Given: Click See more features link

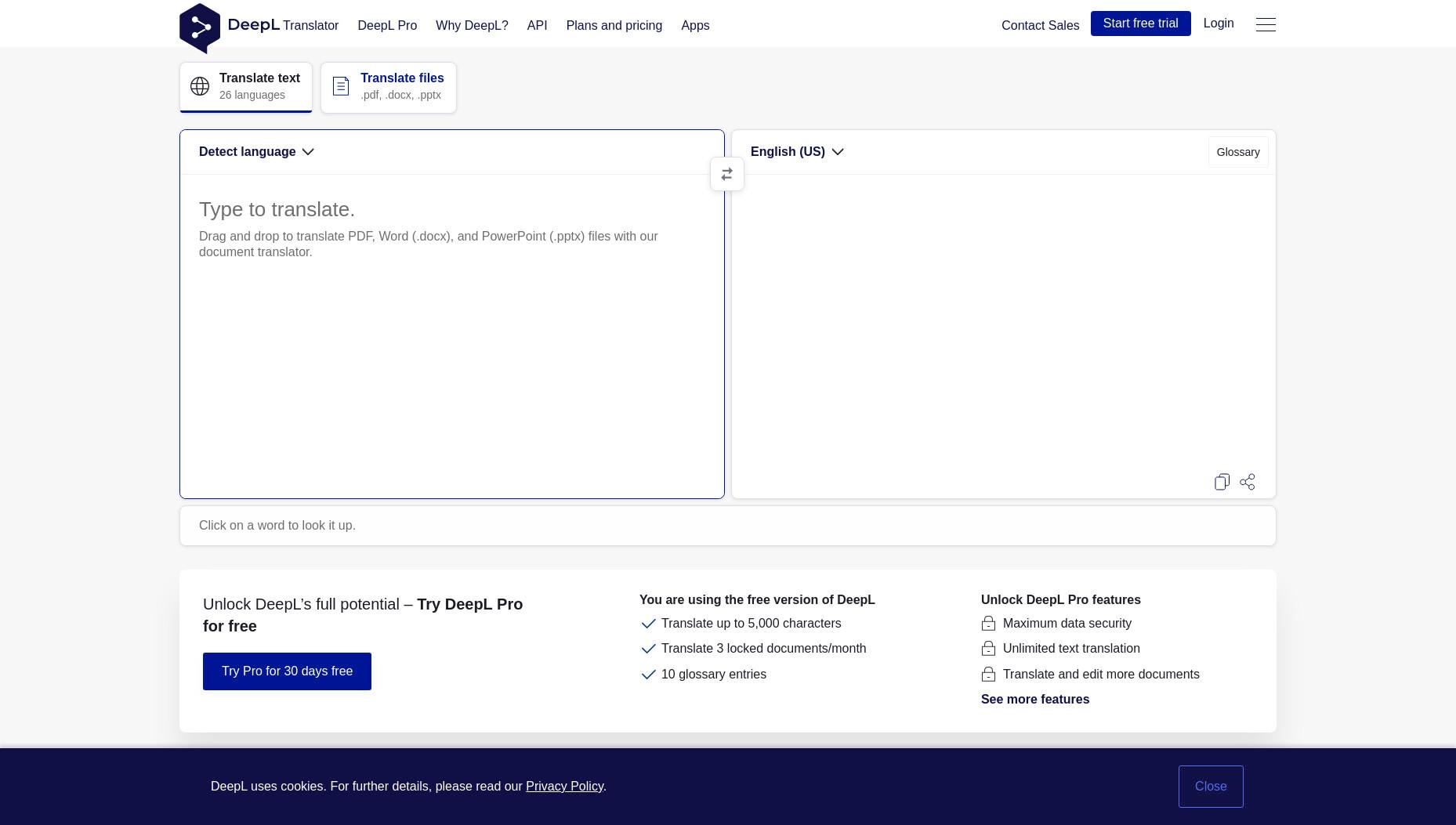Looking at the screenshot, I should tap(1035, 700).
